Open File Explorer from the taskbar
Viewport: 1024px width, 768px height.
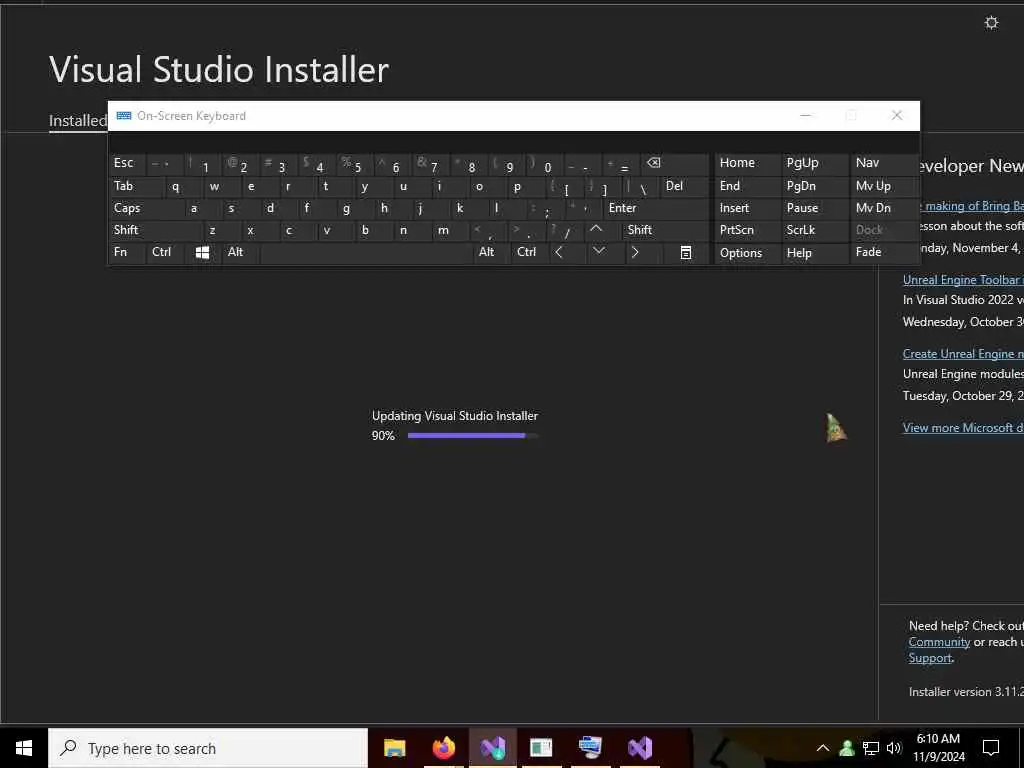394,748
